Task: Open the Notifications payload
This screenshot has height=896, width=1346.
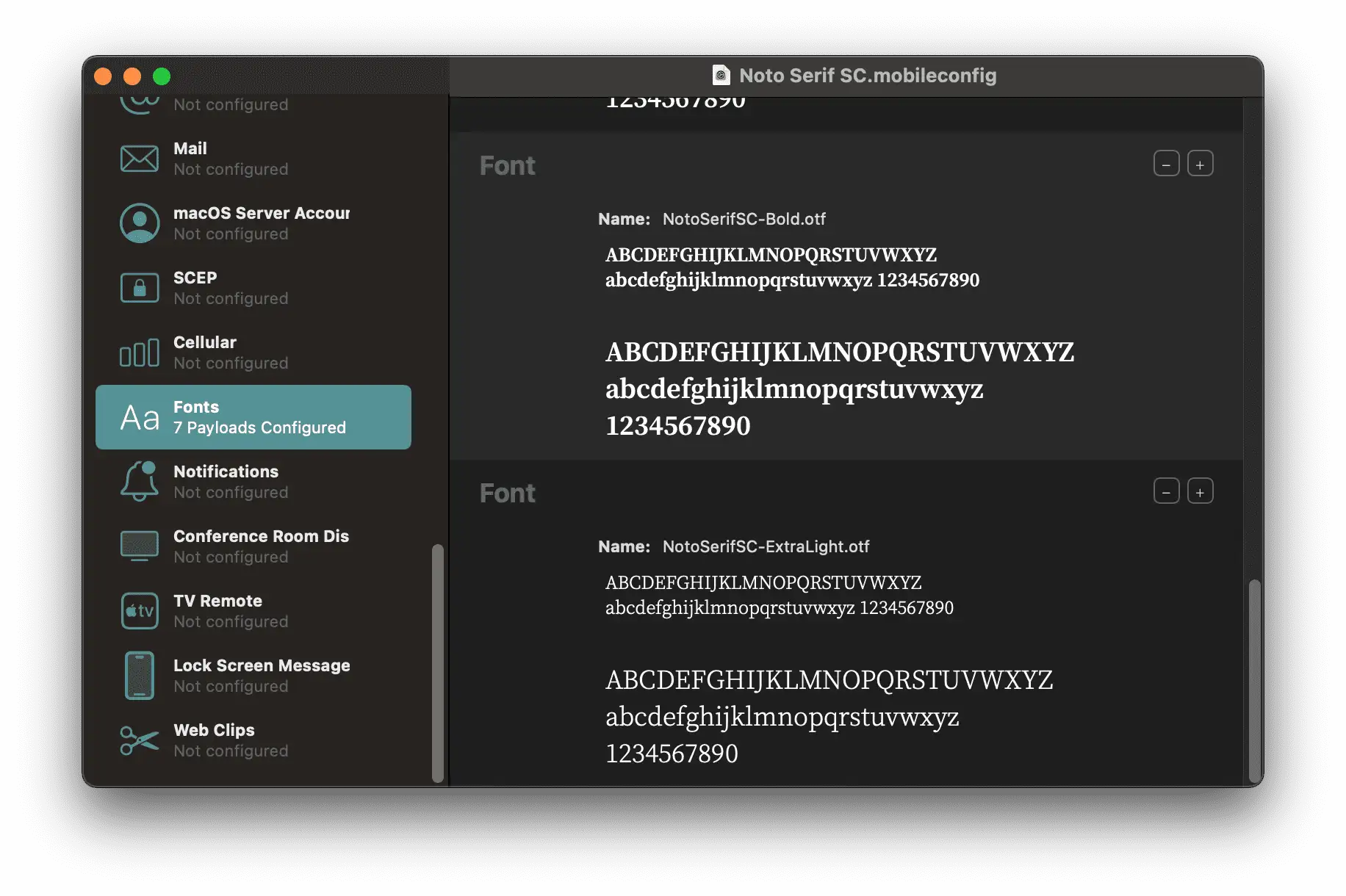Action: pyautogui.click(x=253, y=482)
